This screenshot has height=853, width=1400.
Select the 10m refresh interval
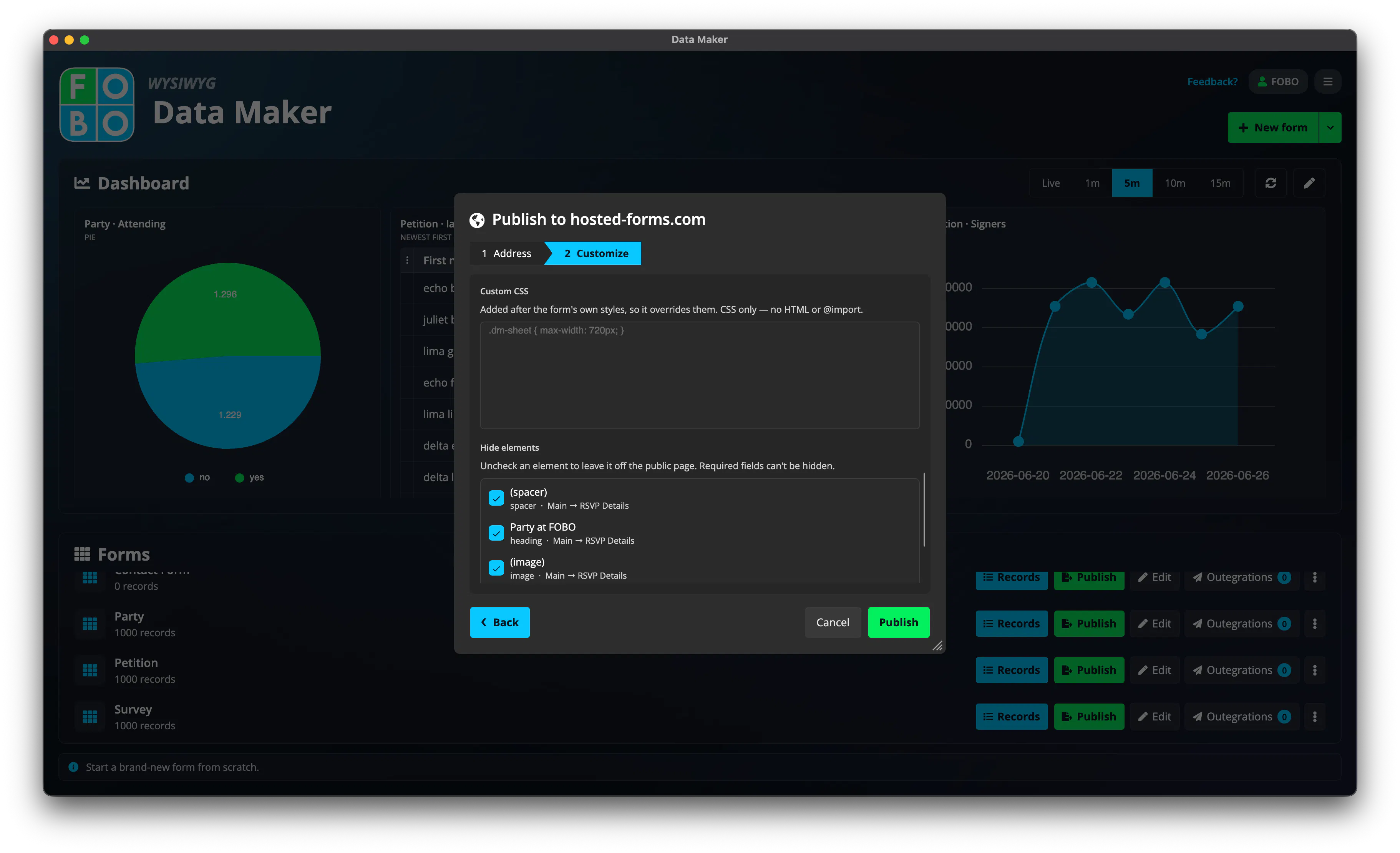(x=1174, y=183)
